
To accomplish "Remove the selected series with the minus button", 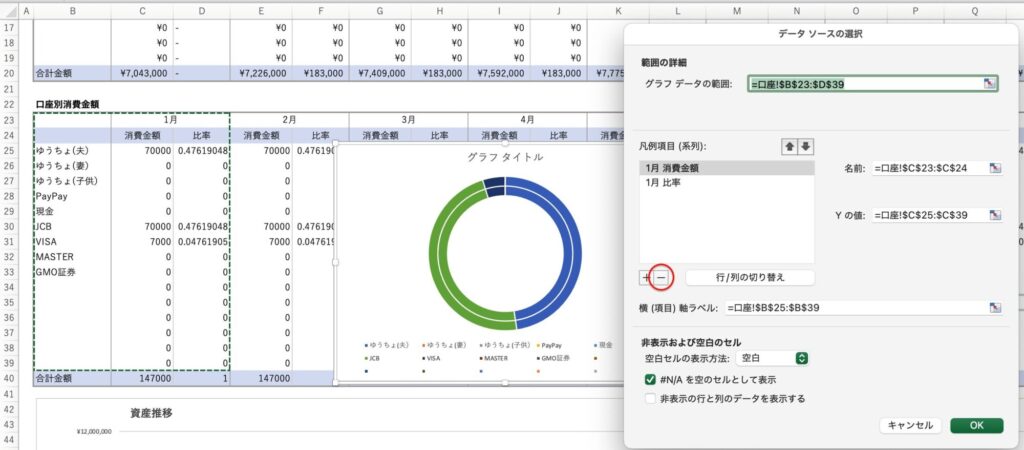I will [x=661, y=277].
